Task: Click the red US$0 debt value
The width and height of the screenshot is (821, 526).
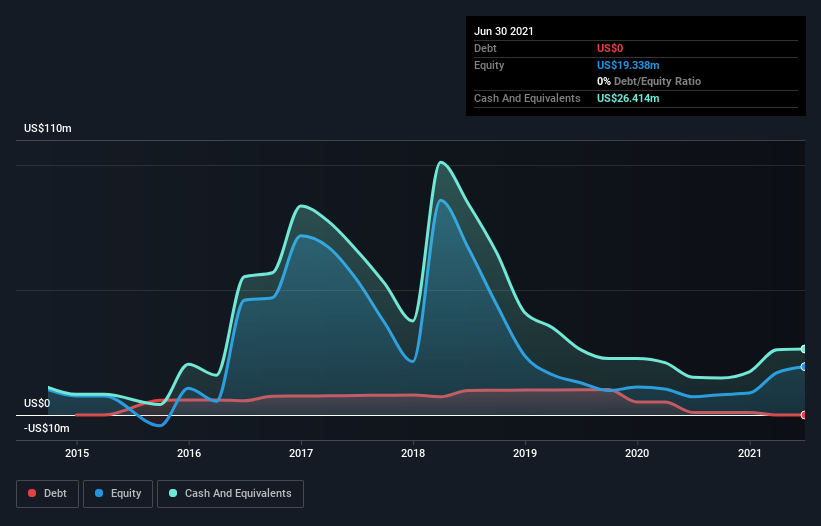Action: (610, 48)
